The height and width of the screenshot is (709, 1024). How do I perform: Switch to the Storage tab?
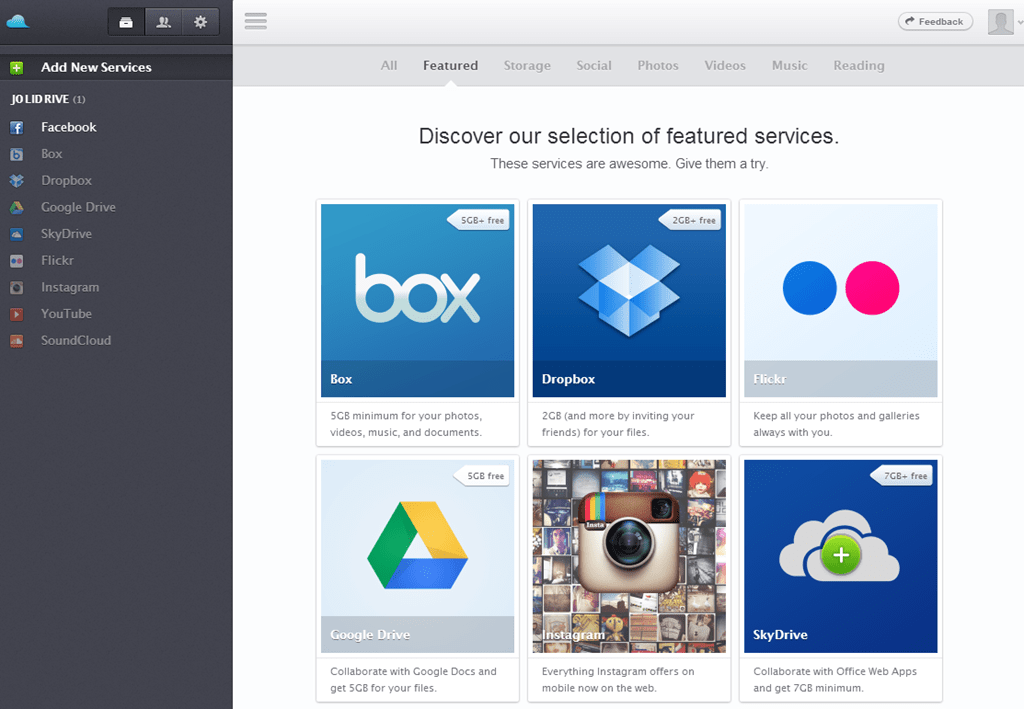527,65
